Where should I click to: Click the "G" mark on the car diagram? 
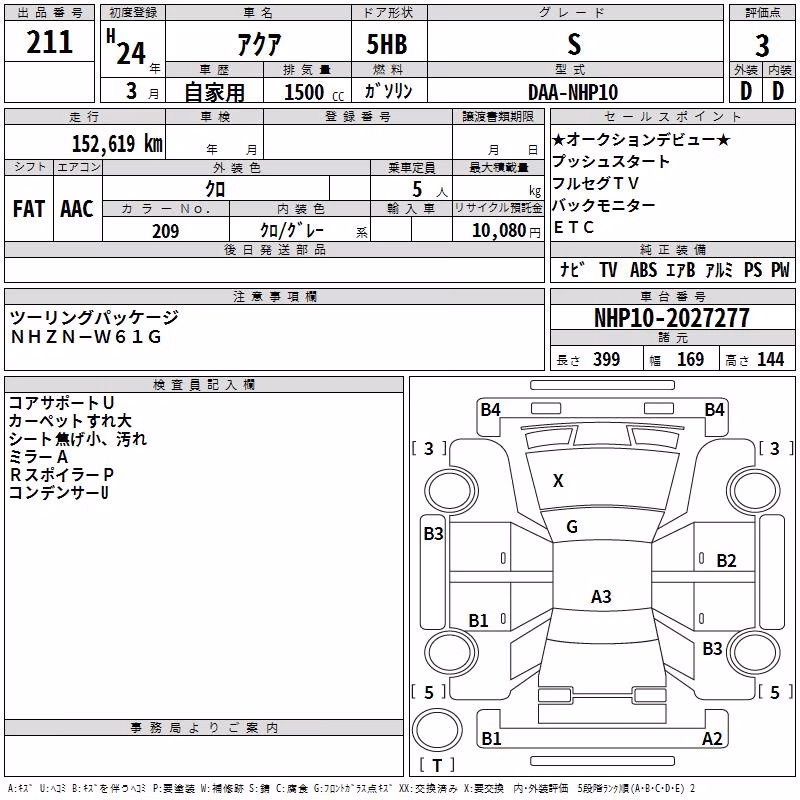(572, 527)
